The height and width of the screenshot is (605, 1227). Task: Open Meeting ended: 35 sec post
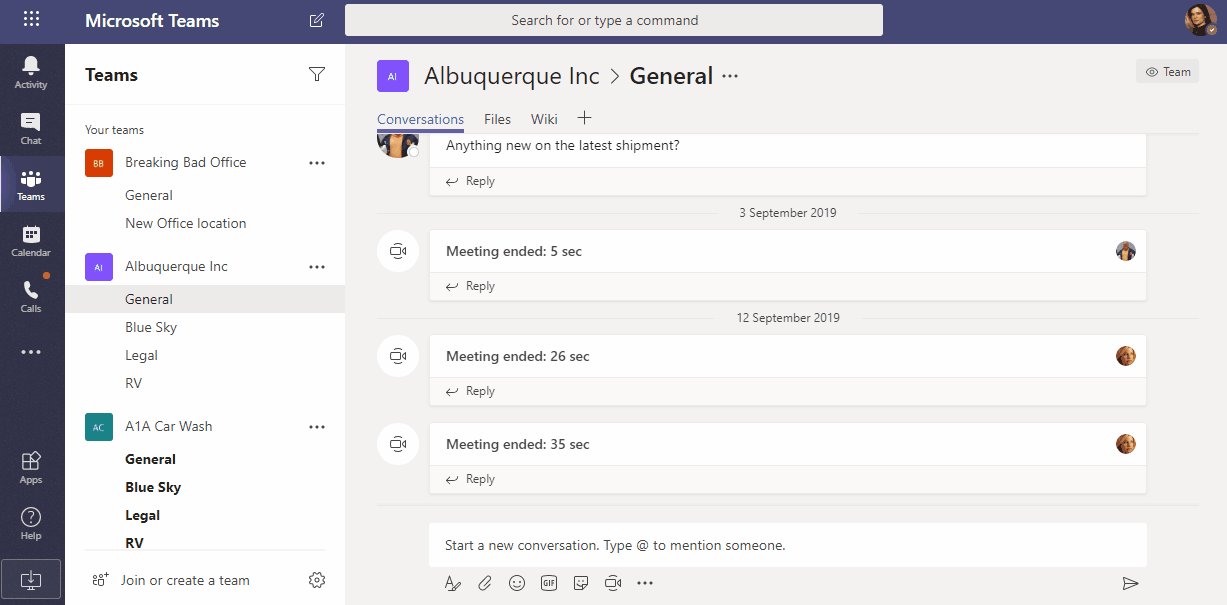coord(787,444)
